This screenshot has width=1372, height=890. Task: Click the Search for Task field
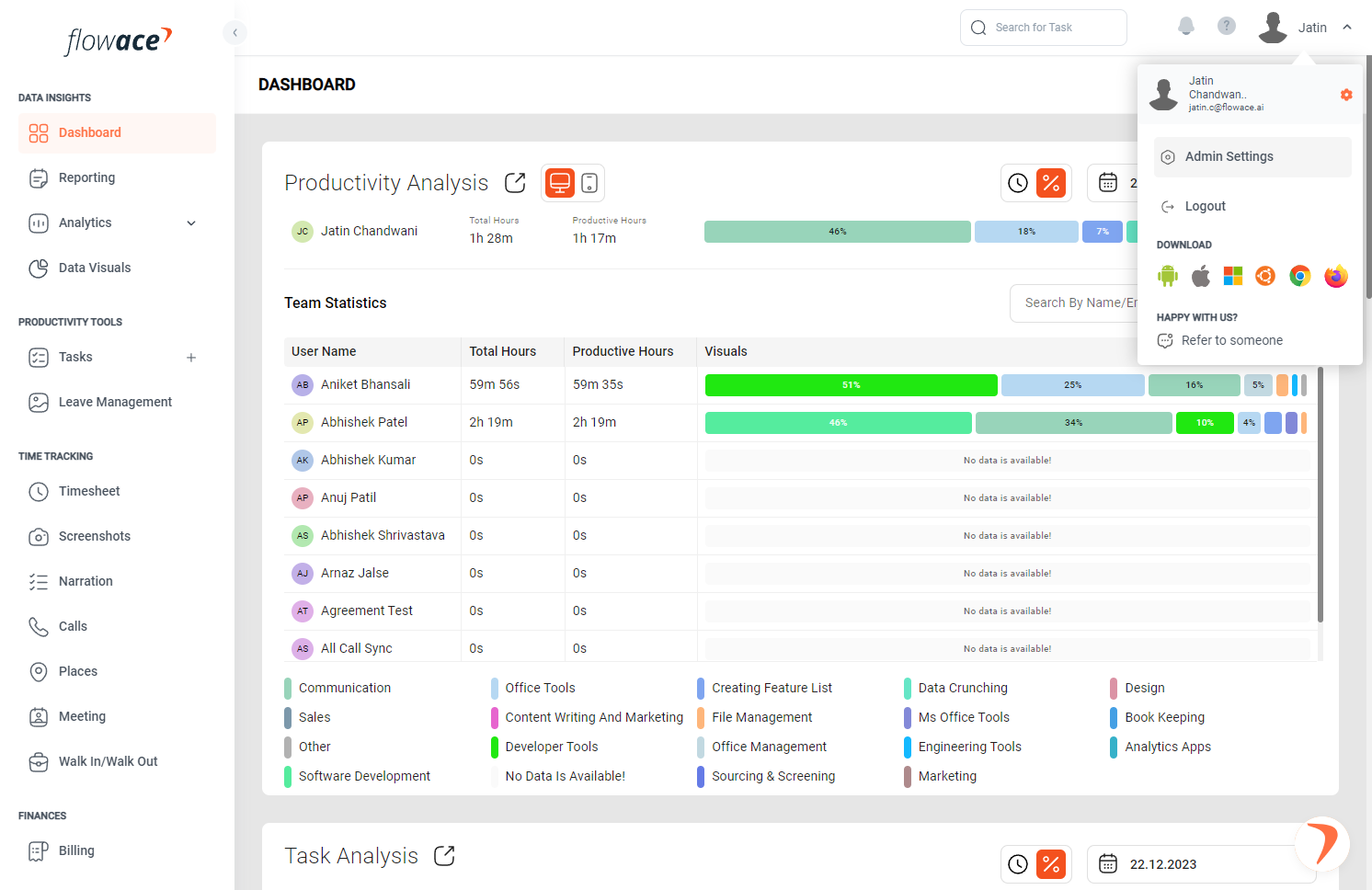[1043, 28]
